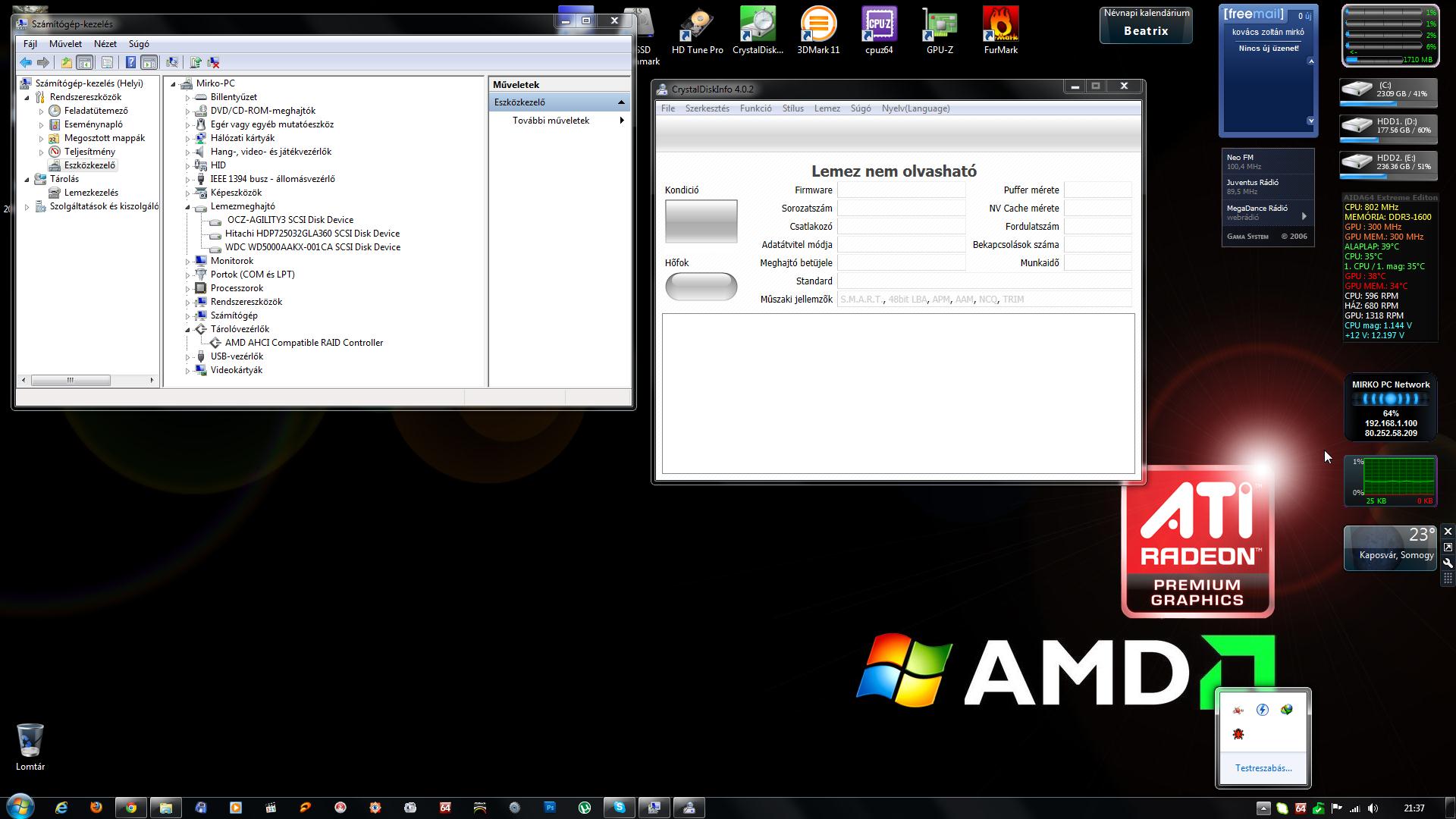Expand the Feladatütemező tree node
Screen dimensions: 1456x819
tap(42, 111)
